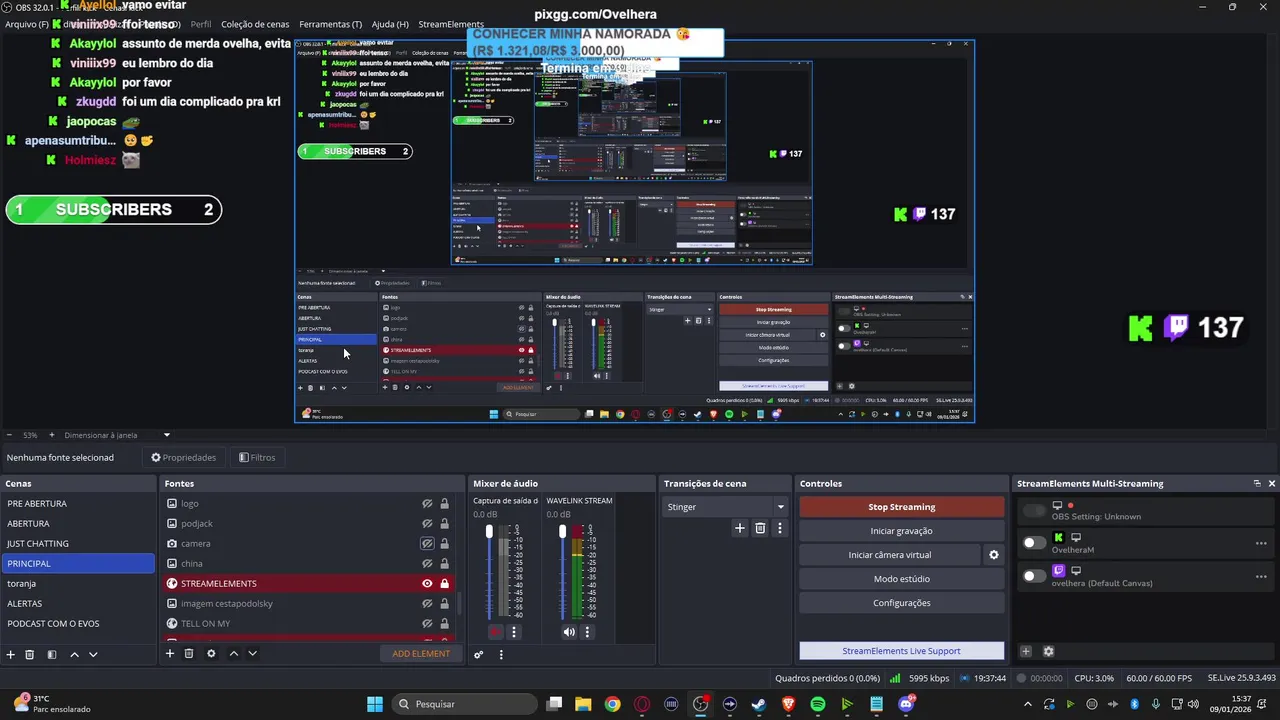Enable OvelheraM Kick stream toggle

pyautogui.click(x=1034, y=543)
